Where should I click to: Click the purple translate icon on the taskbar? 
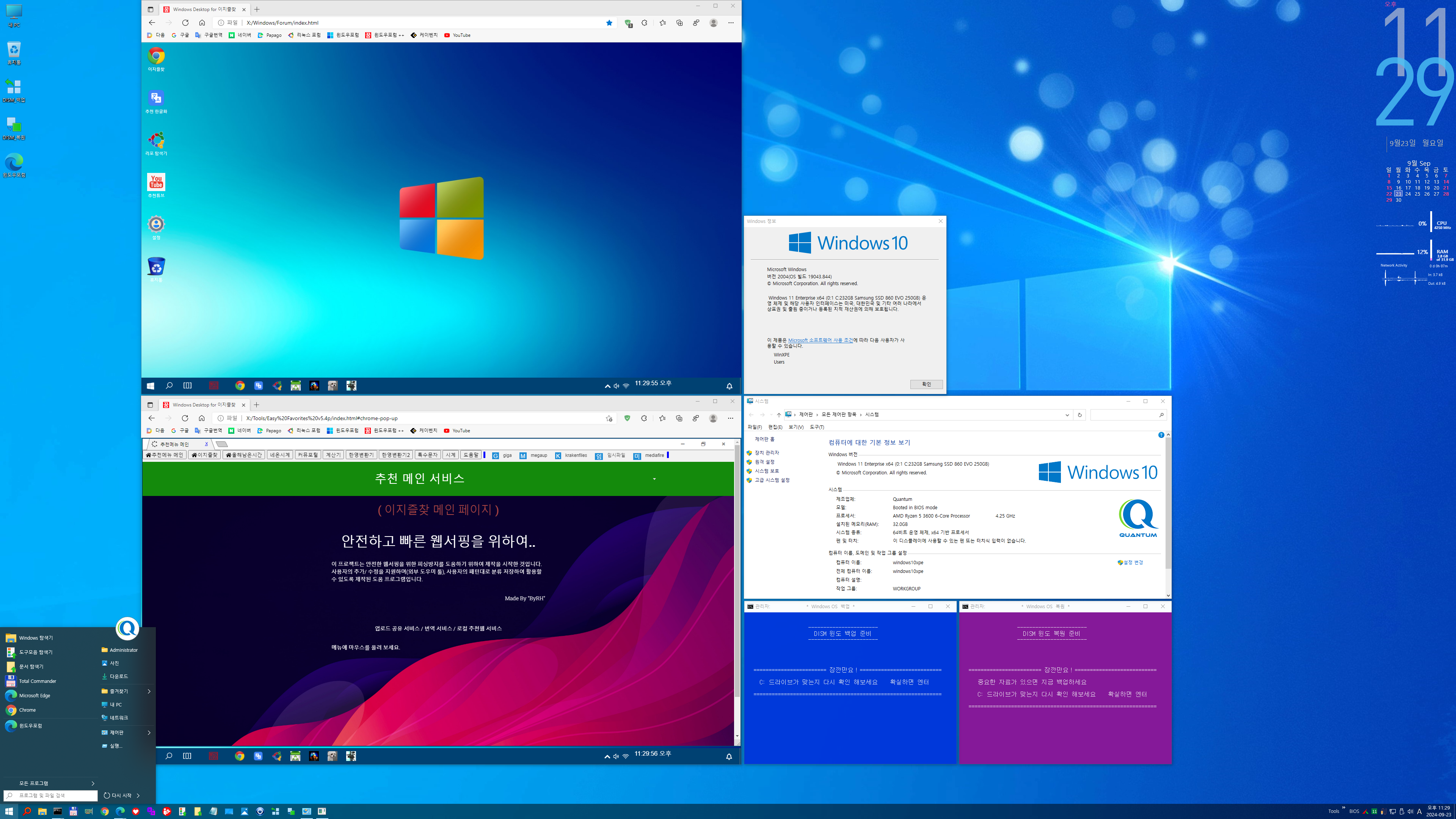tap(151, 811)
